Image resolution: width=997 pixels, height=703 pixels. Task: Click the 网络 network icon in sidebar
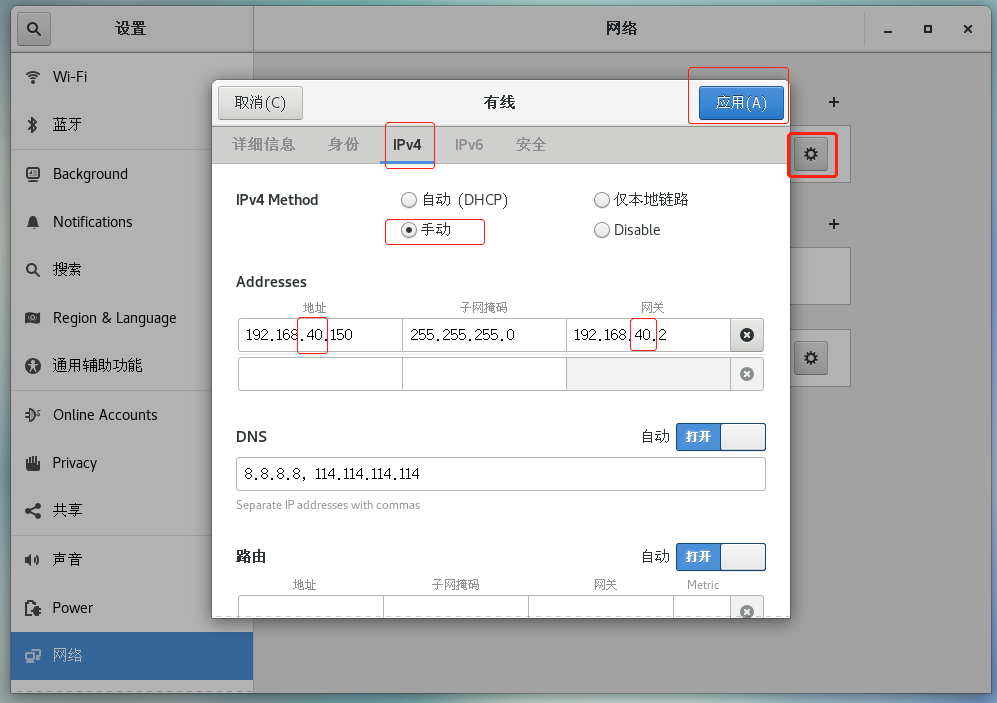pyautogui.click(x=32, y=656)
